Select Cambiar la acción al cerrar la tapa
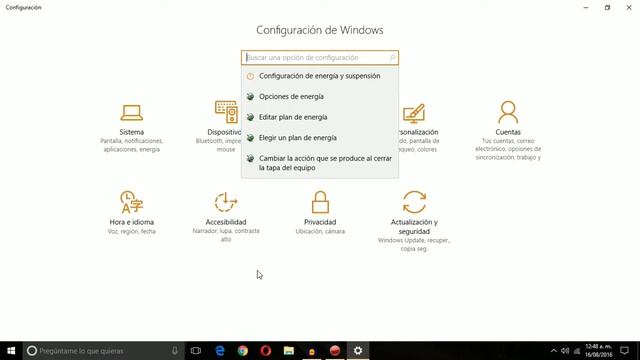The image size is (640, 360). point(320,163)
